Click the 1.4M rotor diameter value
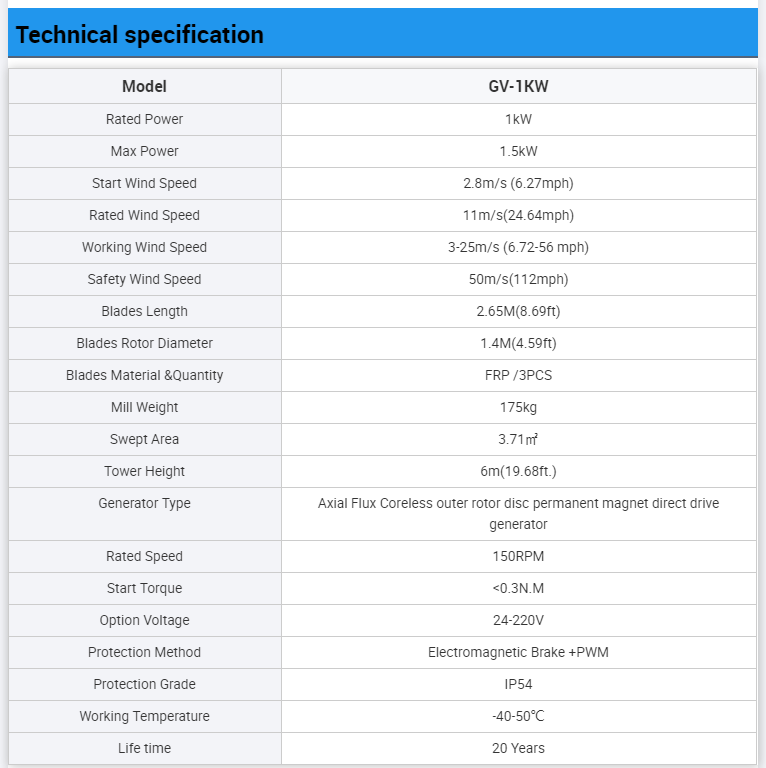This screenshot has width=766, height=768. click(x=518, y=343)
